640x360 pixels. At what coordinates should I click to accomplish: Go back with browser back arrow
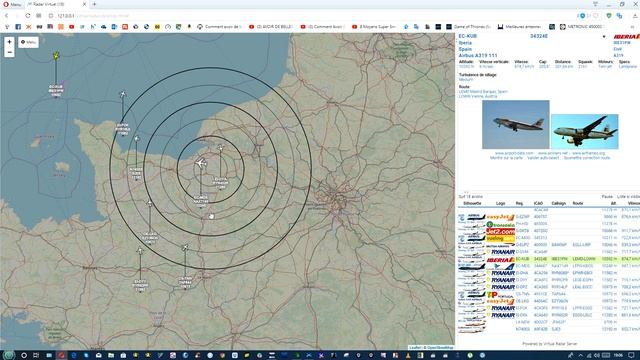click(x=7, y=16)
